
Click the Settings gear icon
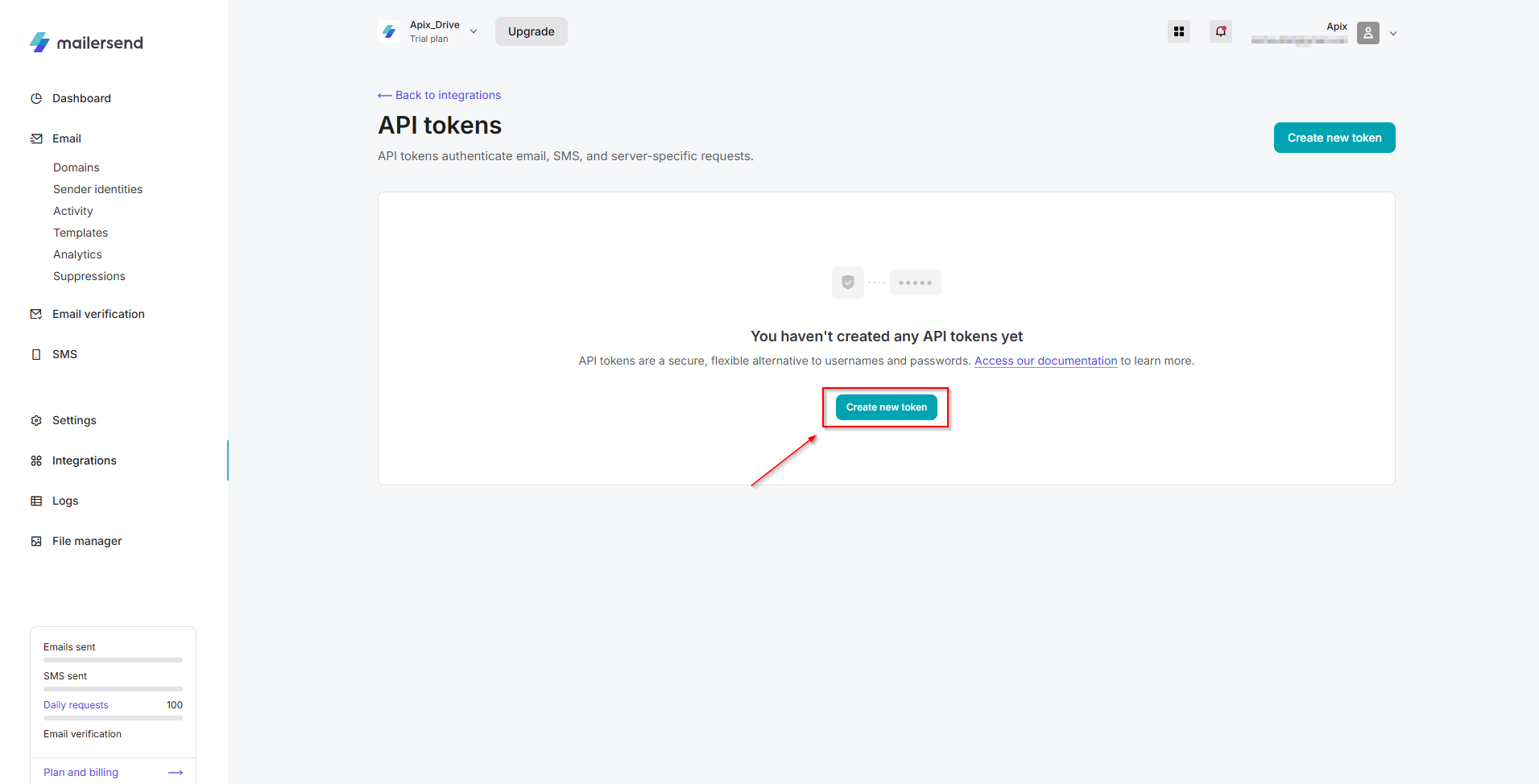36,420
